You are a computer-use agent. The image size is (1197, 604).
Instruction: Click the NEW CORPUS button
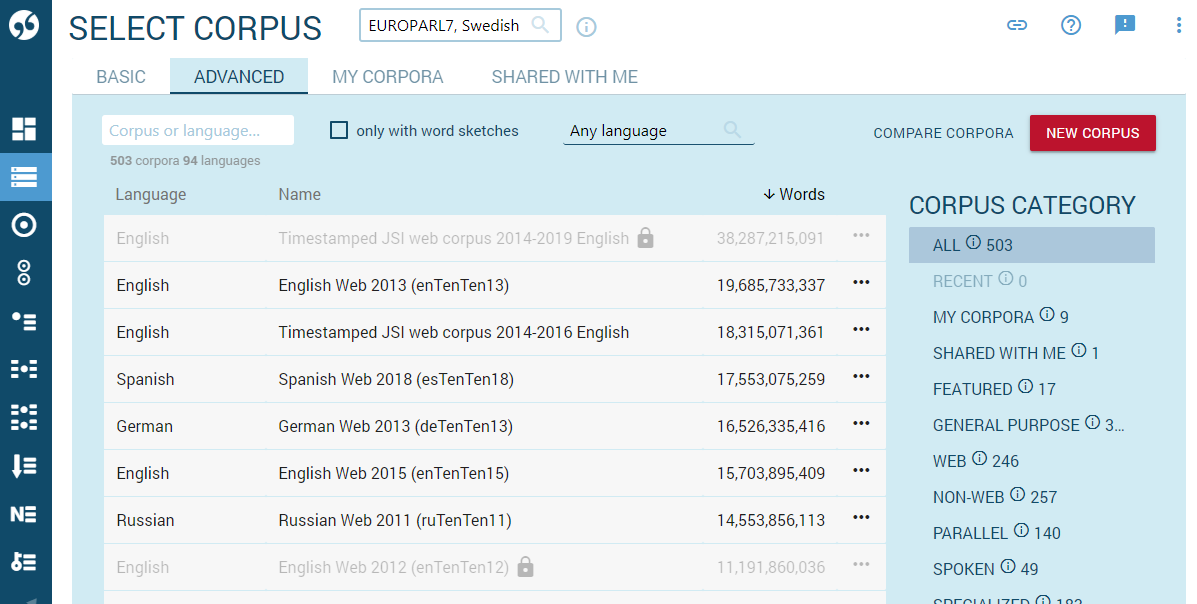1092,133
